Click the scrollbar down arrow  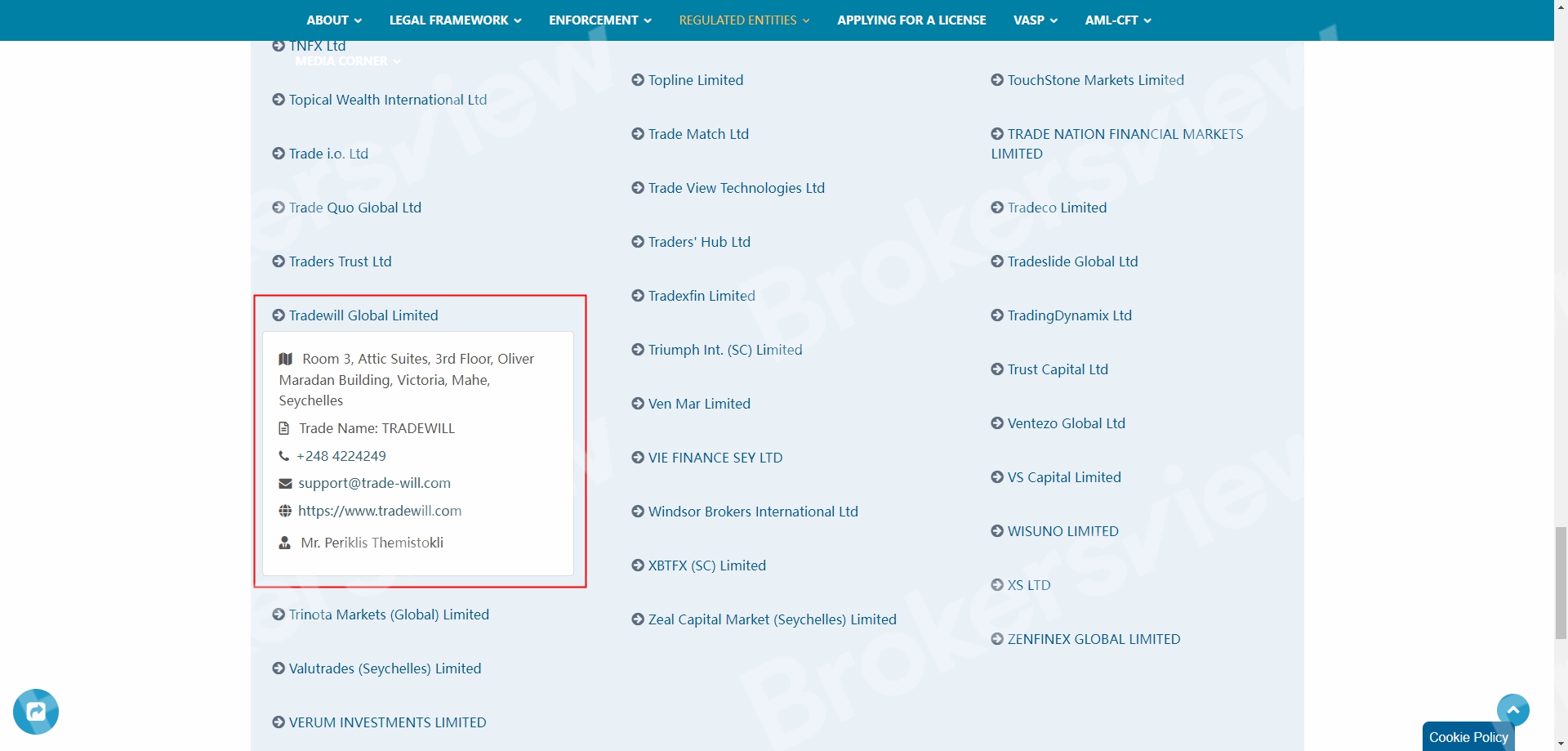click(1561, 744)
